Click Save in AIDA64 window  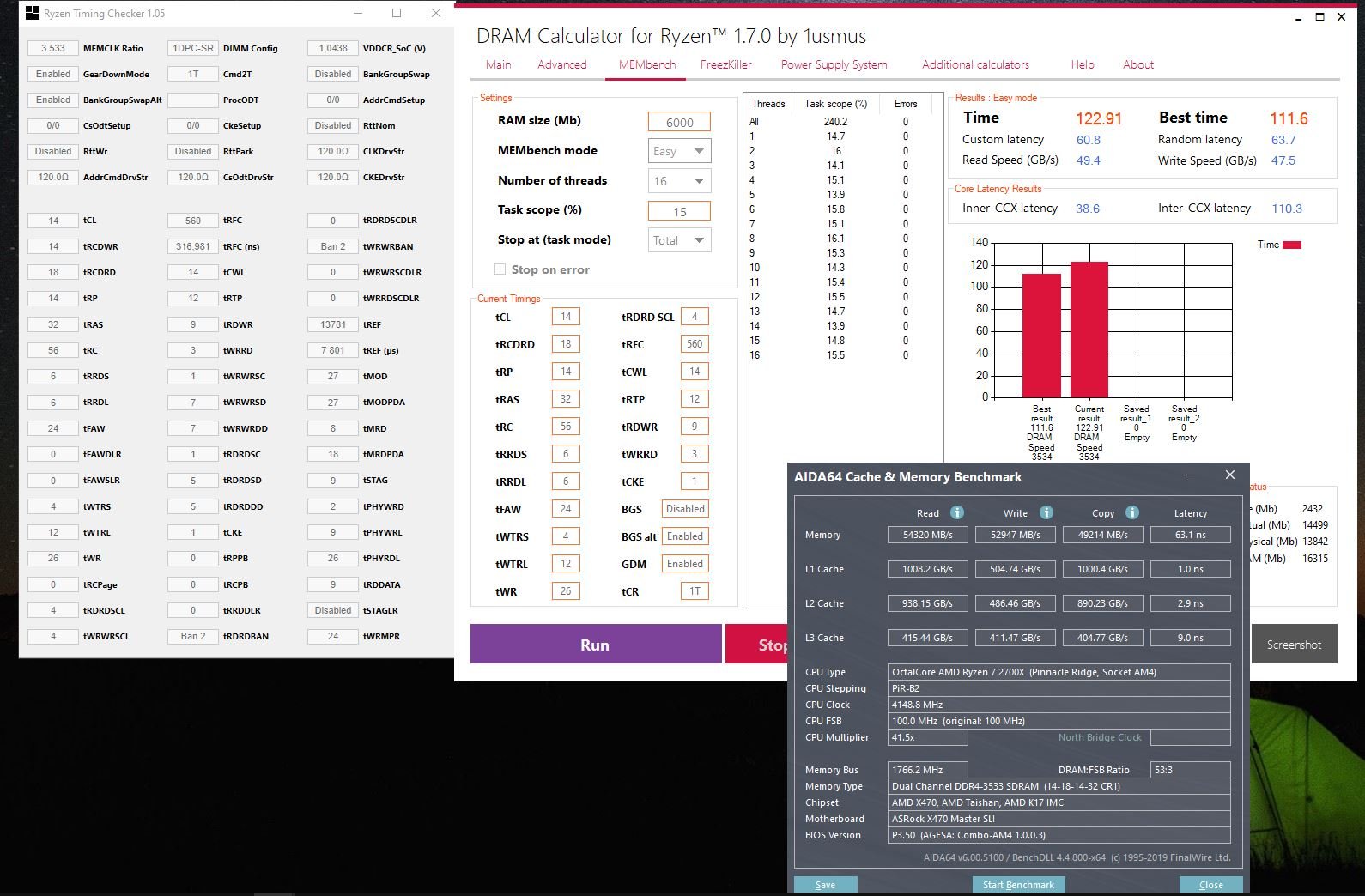825,885
